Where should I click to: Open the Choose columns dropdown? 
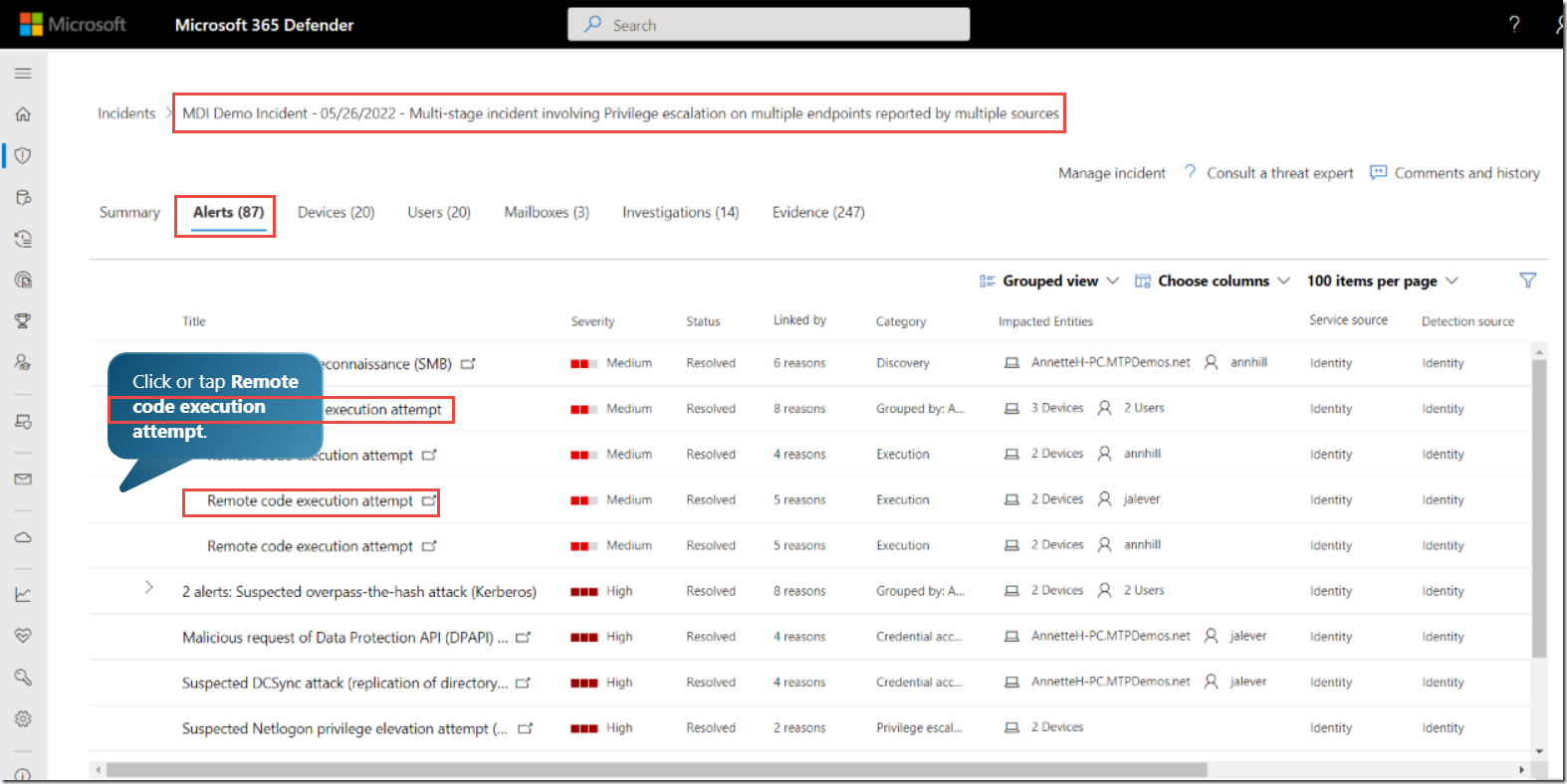pyautogui.click(x=1213, y=282)
